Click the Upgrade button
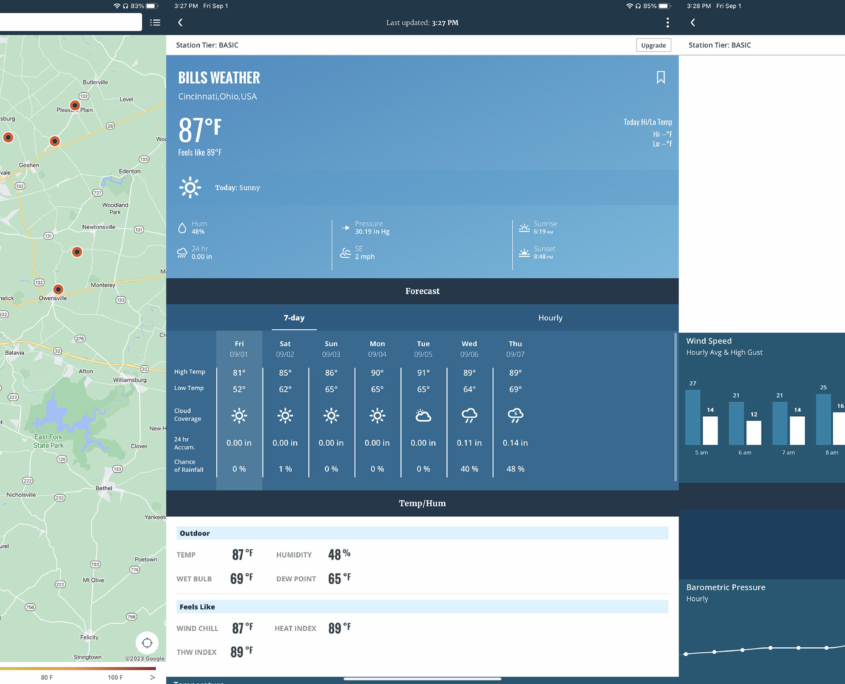845x684 pixels. coord(653,45)
